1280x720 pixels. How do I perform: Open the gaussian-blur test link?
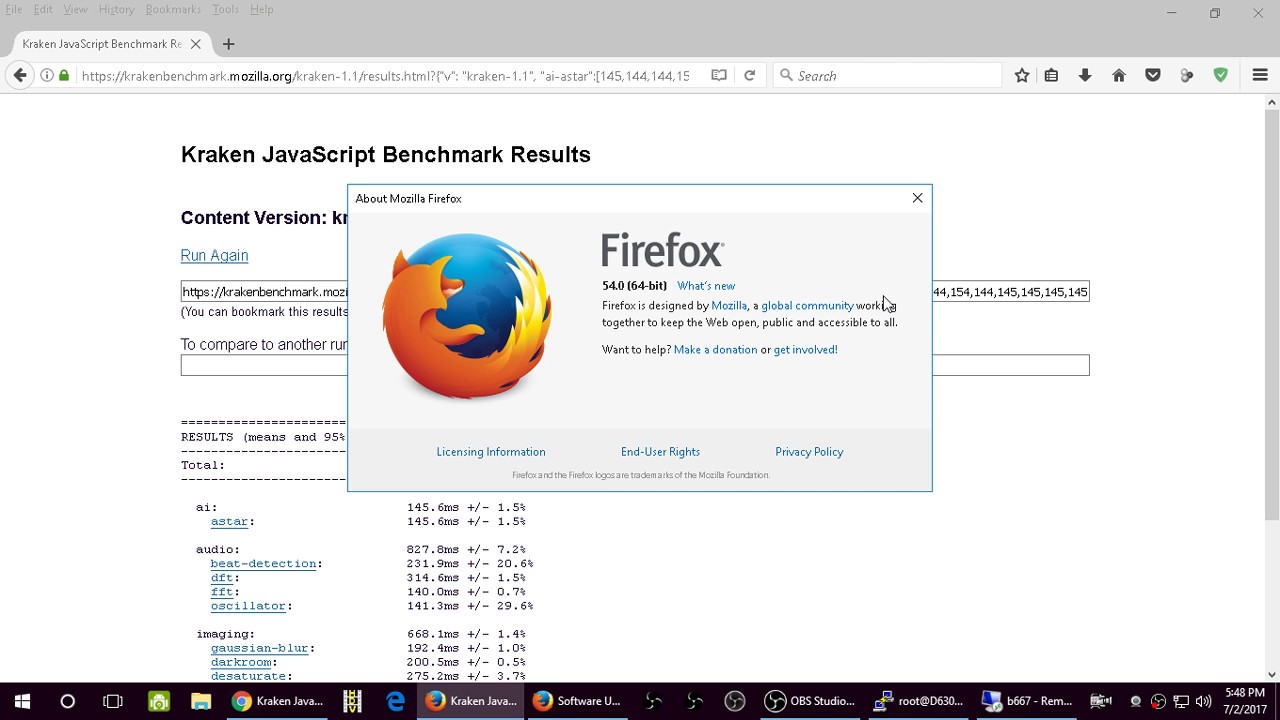click(259, 648)
